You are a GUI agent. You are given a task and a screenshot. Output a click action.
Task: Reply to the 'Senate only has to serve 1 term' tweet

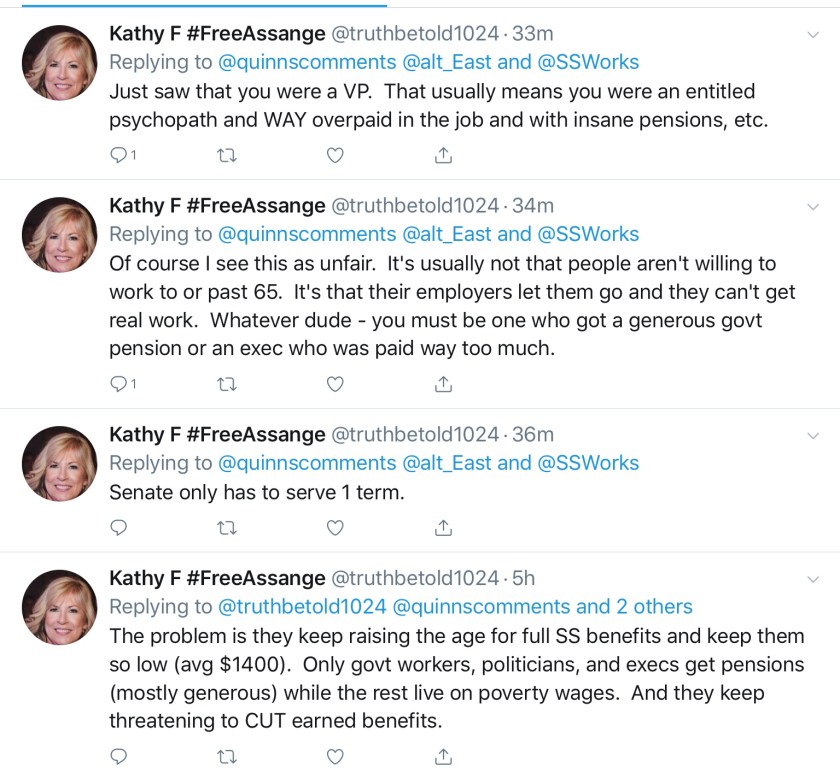[118, 527]
